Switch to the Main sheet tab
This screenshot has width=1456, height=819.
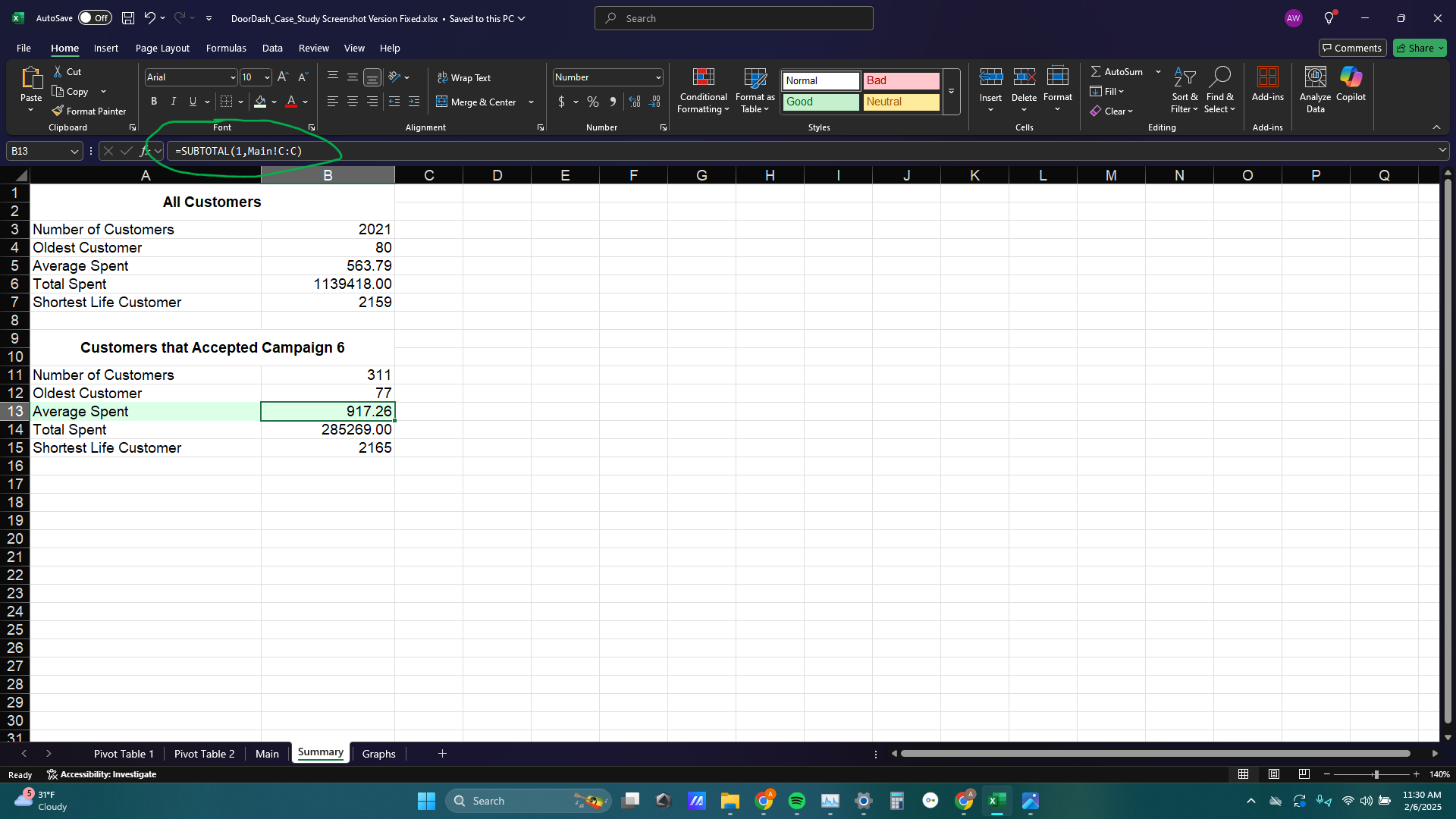[x=267, y=754]
